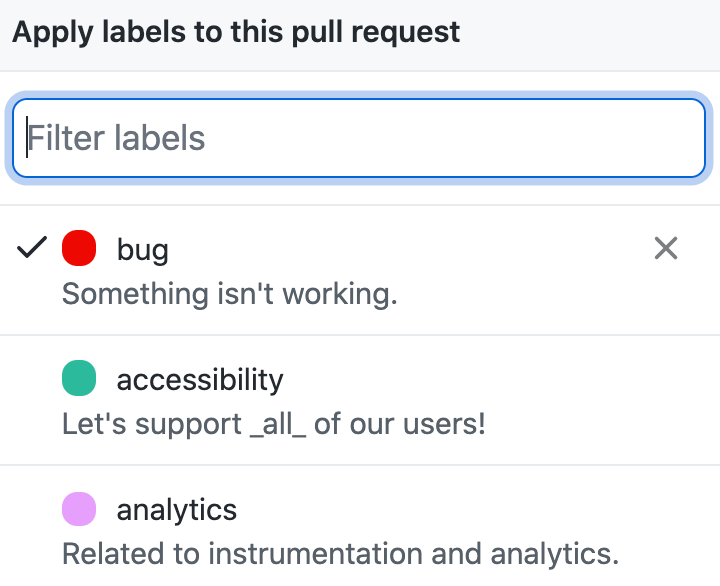Apply the "accessibility" label name

(200, 380)
